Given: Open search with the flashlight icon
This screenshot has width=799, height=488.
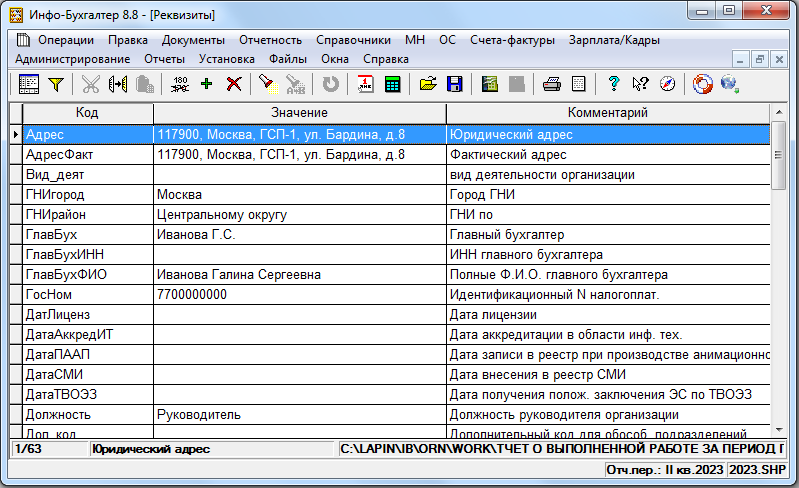Looking at the screenshot, I should [x=268, y=84].
